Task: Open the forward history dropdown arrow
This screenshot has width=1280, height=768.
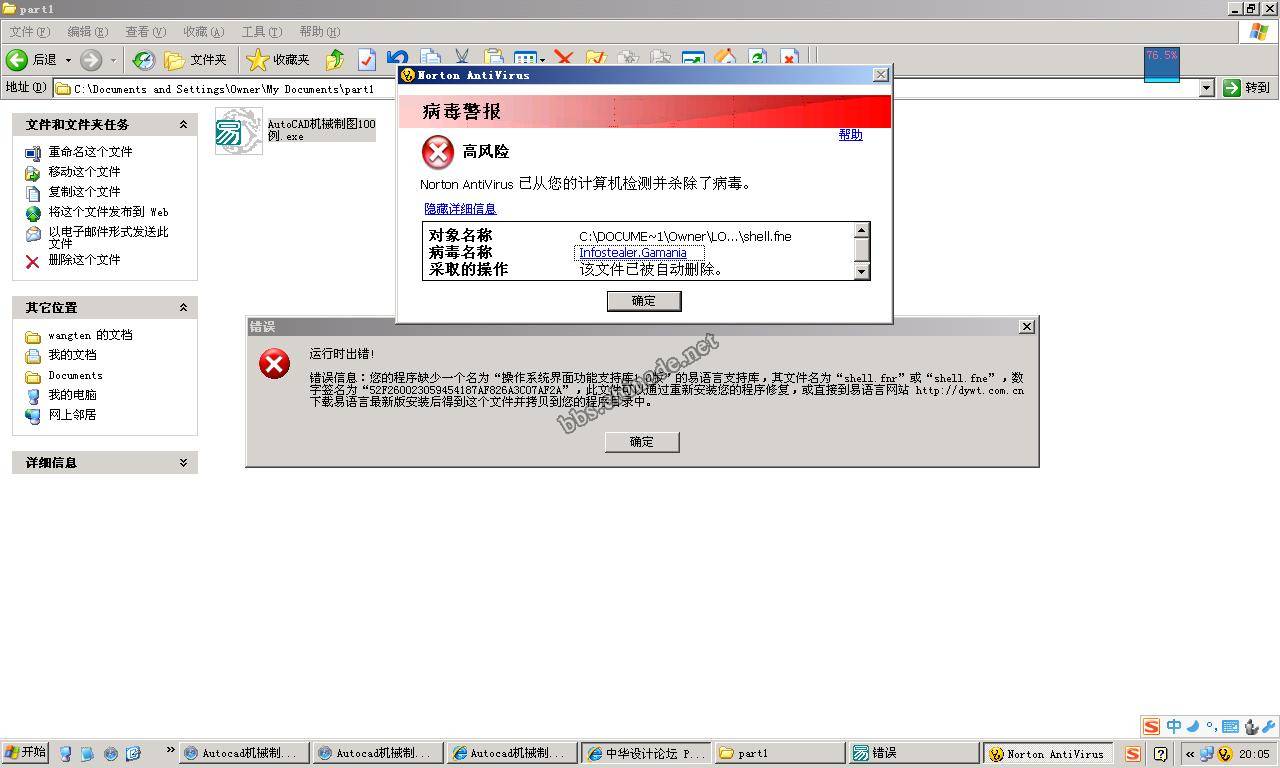Action: pos(113,60)
